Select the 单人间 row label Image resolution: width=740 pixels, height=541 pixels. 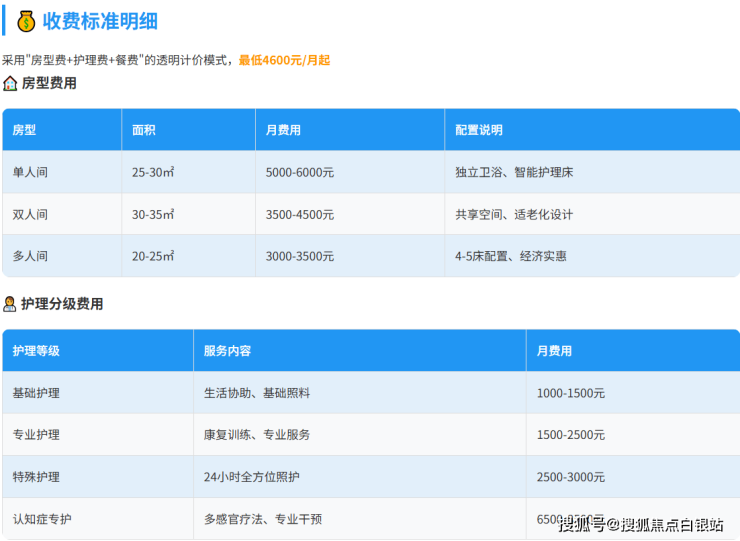(x=30, y=172)
